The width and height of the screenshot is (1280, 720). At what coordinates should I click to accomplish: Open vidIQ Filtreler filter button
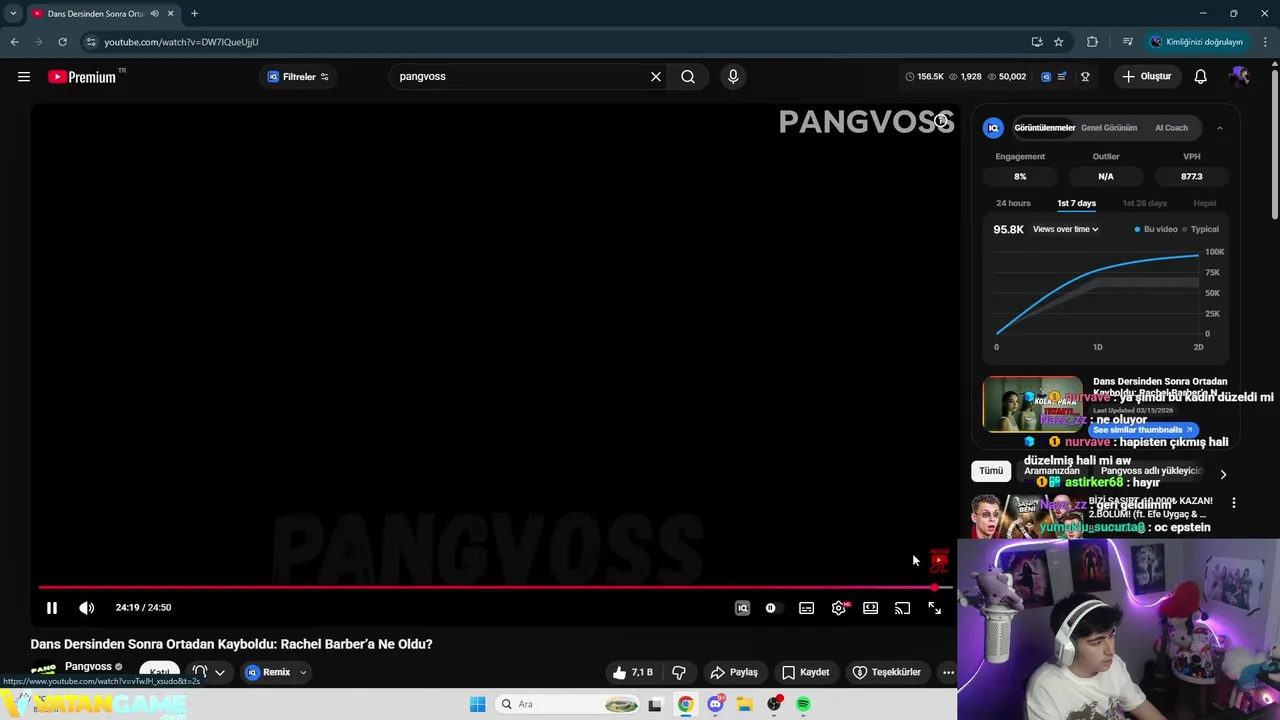coord(298,77)
